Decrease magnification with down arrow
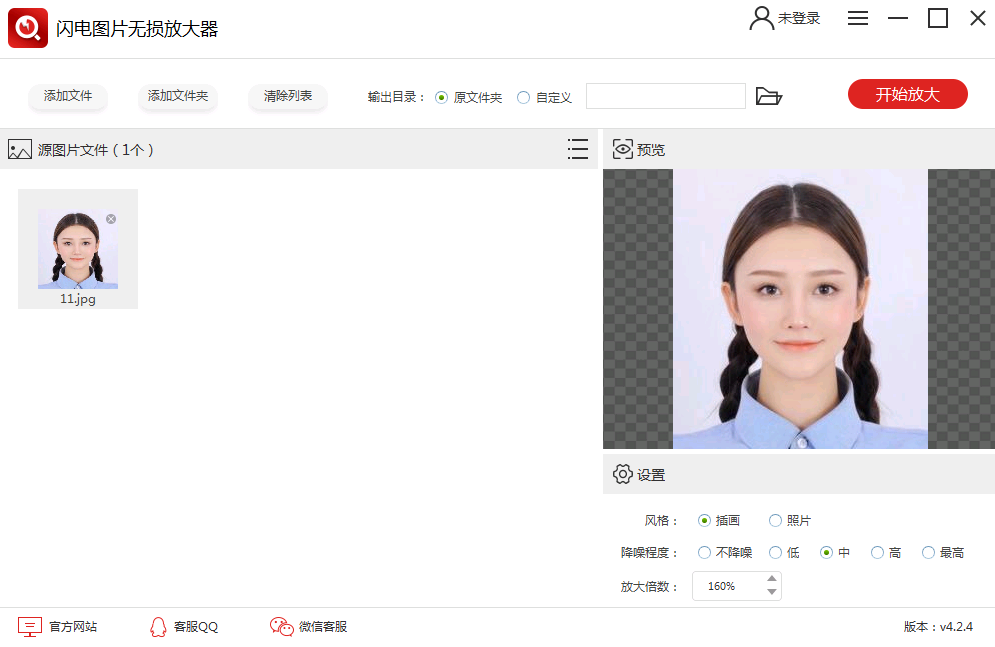Image resolution: width=995 pixels, height=647 pixels. coord(772,592)
